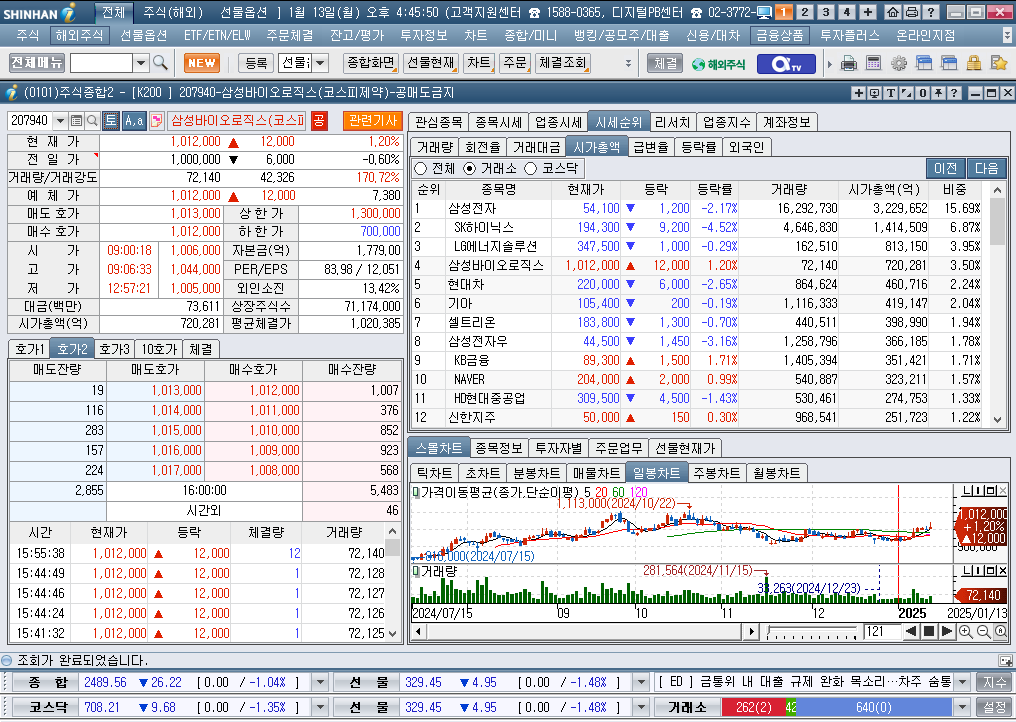Click the A,a font size icon
This screenshot has height=722, width=1016.
tap(134, 121)
